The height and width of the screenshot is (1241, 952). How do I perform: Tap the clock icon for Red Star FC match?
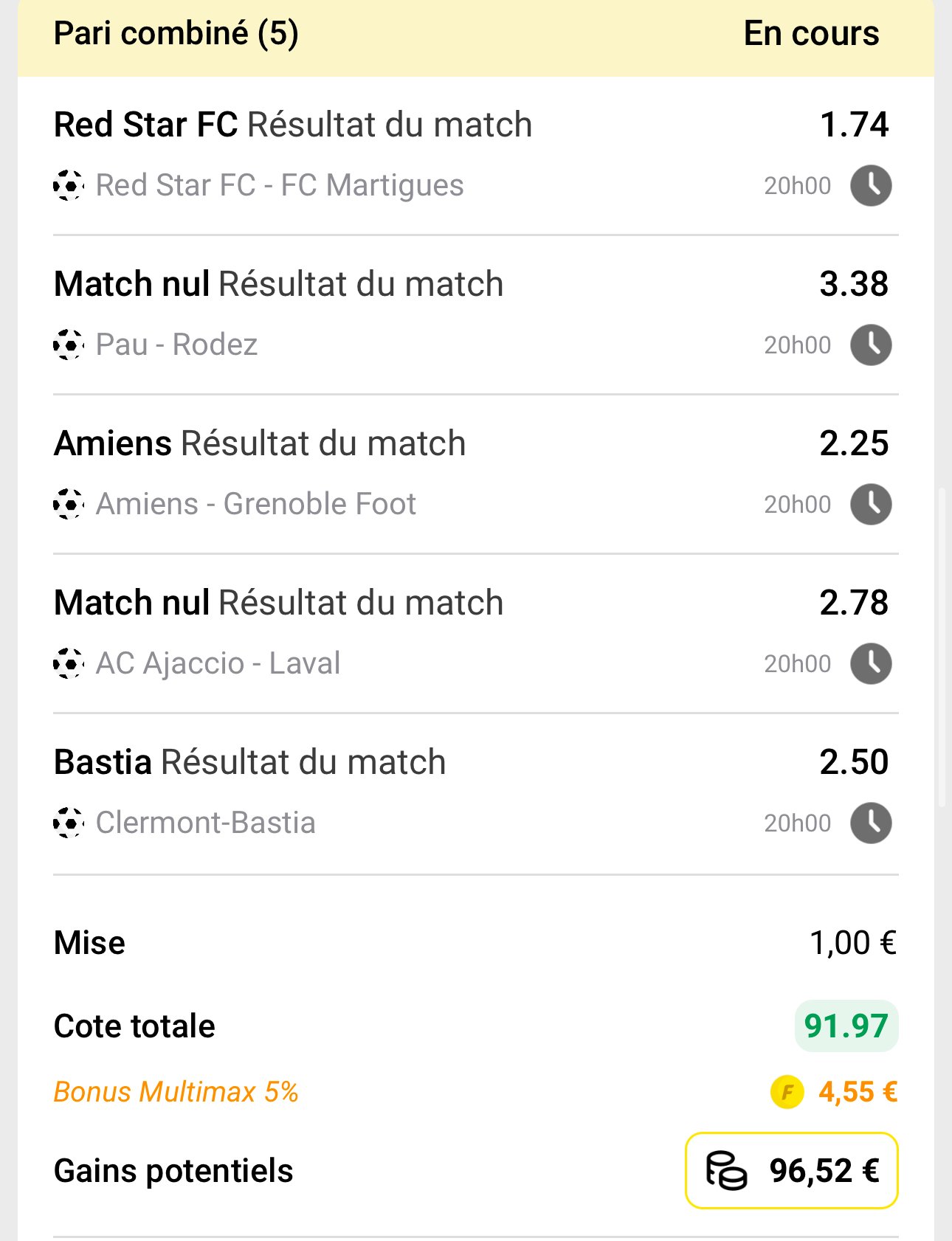coord(871,185)
